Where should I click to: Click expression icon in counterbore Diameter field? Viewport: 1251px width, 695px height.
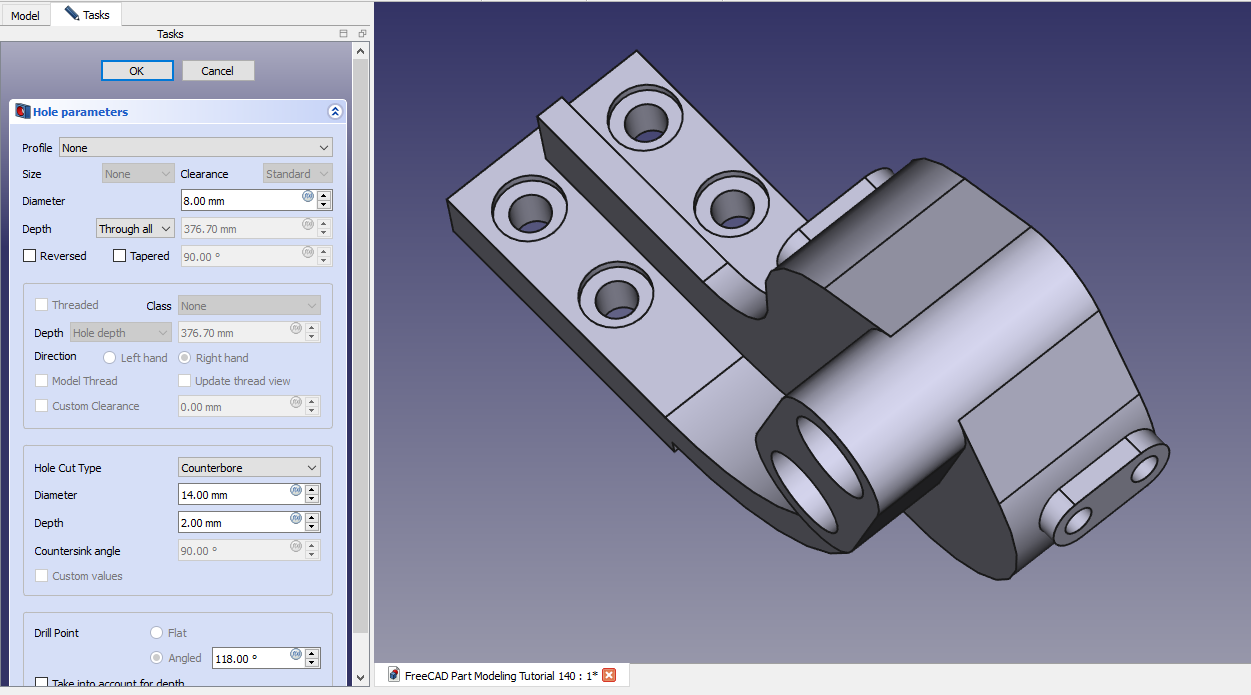click(296, 490)
